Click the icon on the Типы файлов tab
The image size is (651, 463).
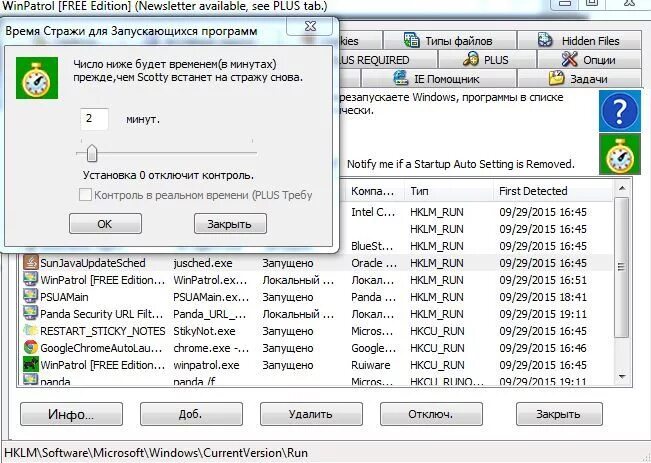pyautogui.click(x=411, y=40)
